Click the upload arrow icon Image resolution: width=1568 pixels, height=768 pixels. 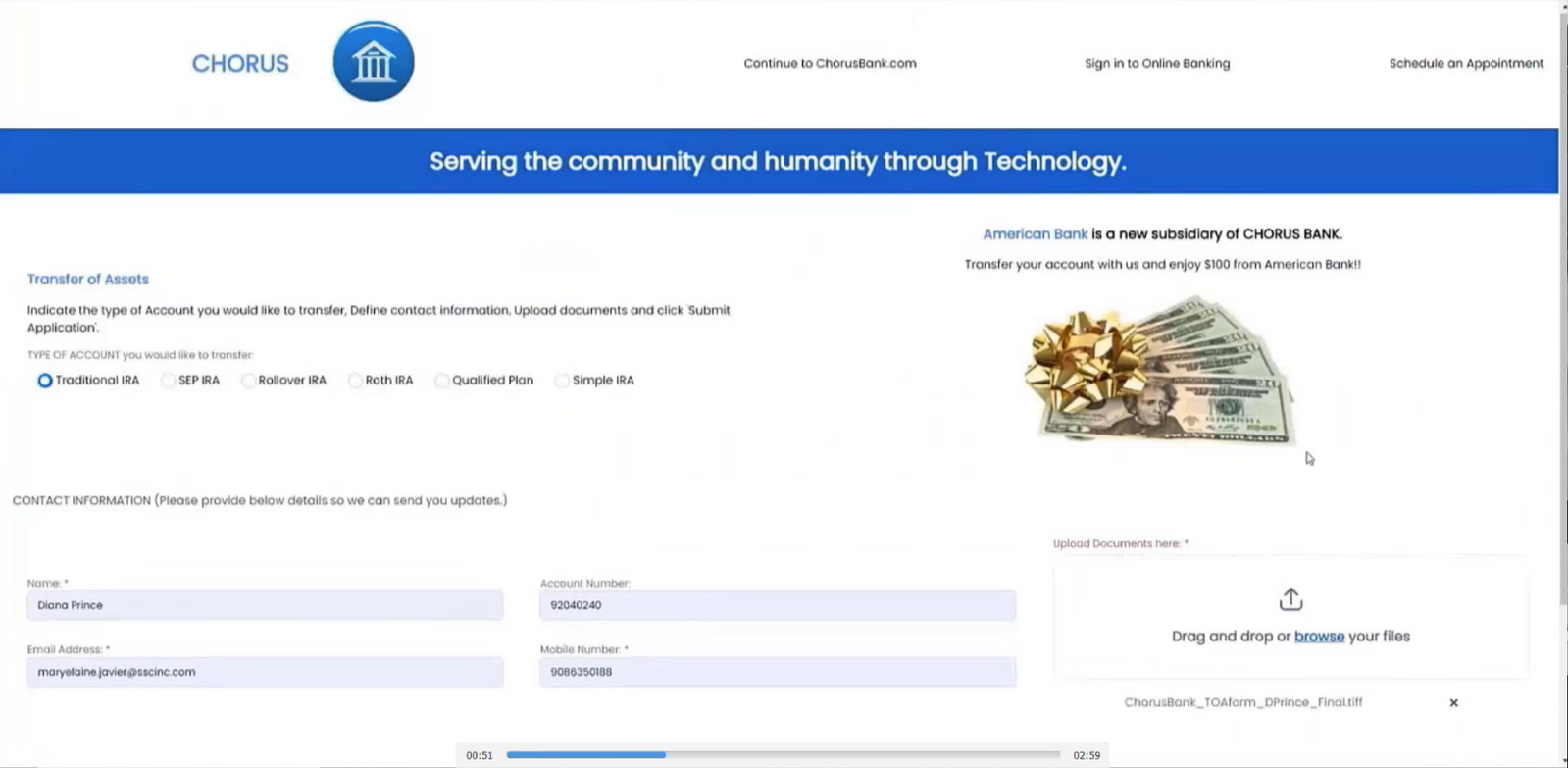(x=1290, y=599)
